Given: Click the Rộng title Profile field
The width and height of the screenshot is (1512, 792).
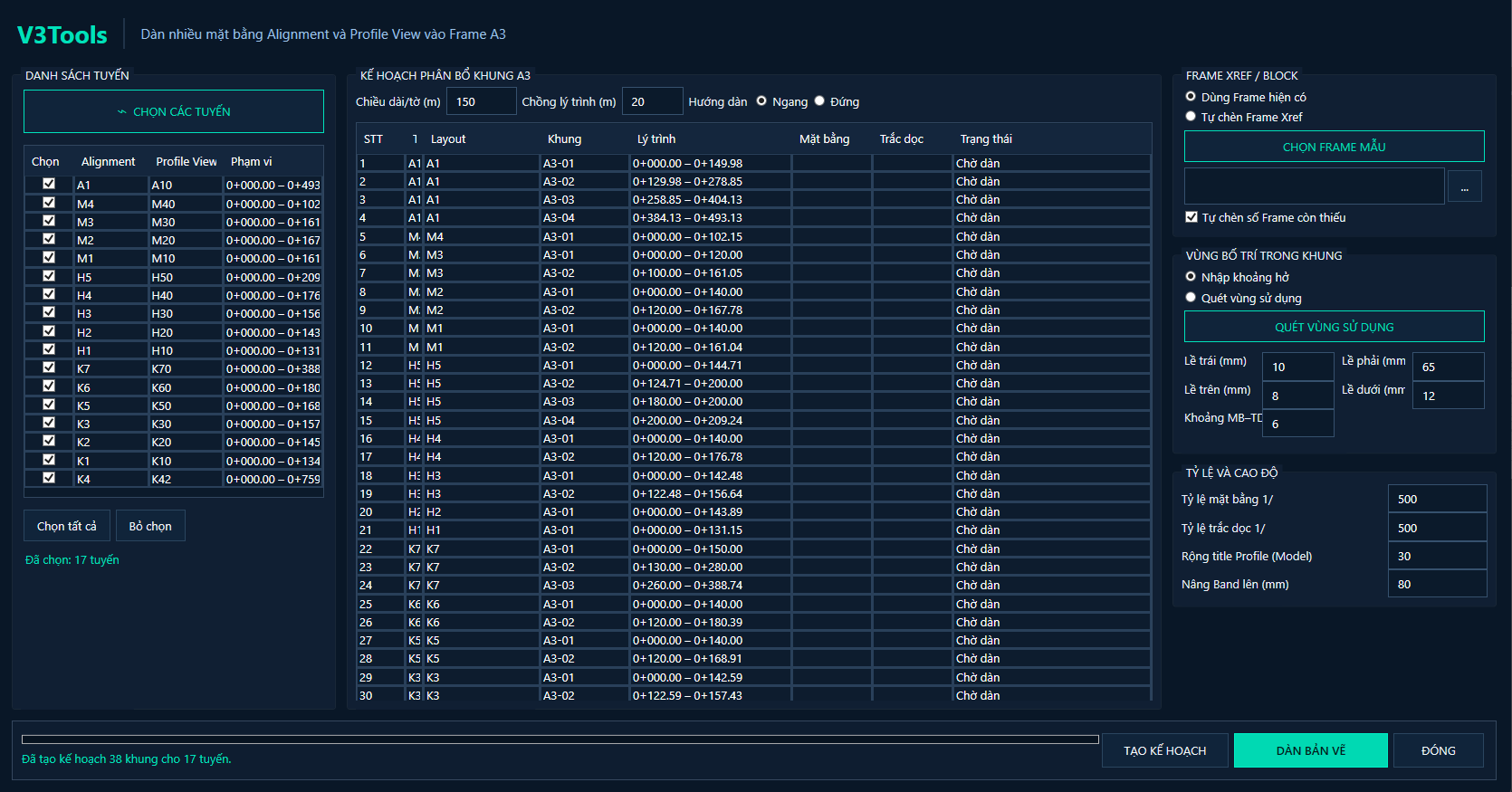Looking at the screenshot, I should pos(1438,556).
